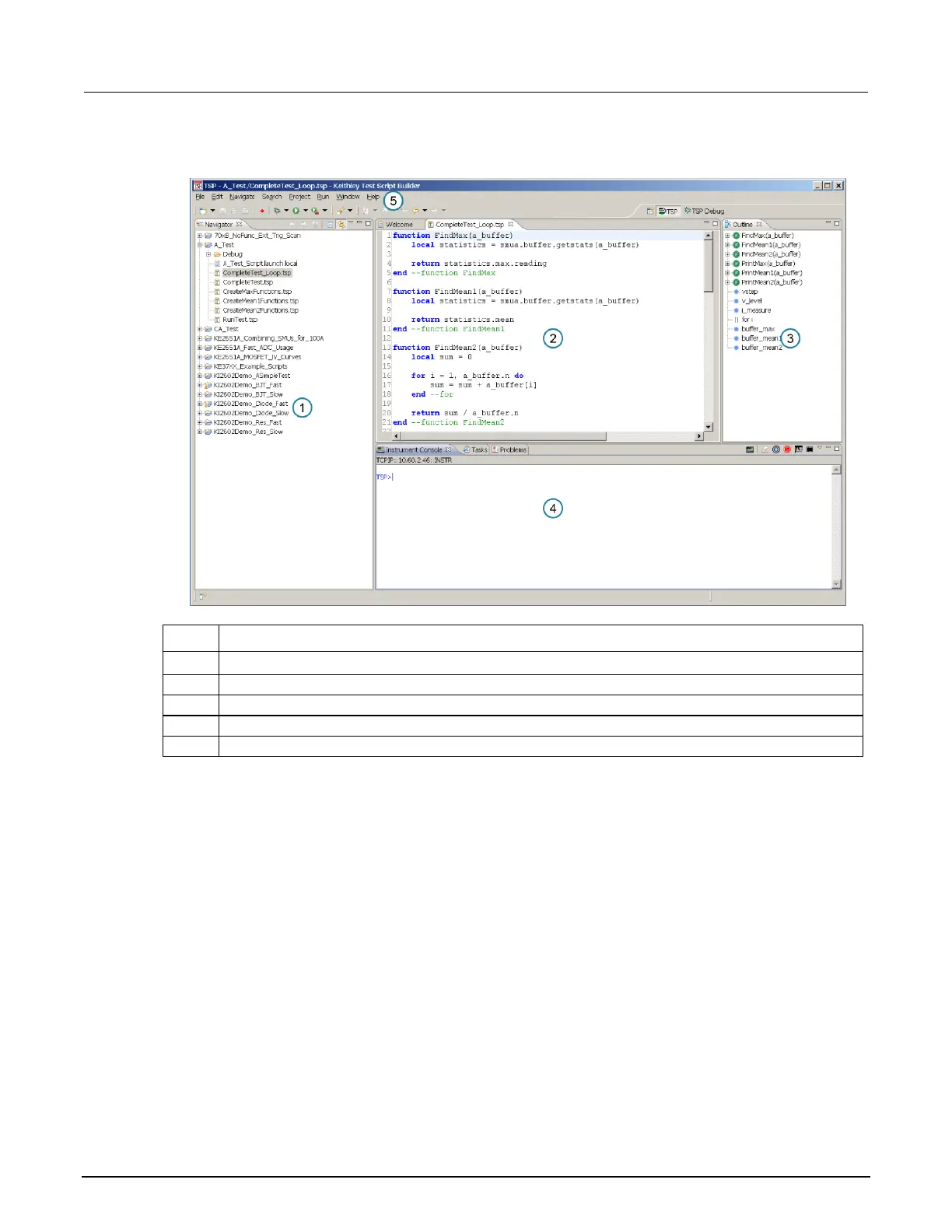This screenshot has width=952, height=1232.
Task: Open the Search menu
Action: [x=271, y=197]
